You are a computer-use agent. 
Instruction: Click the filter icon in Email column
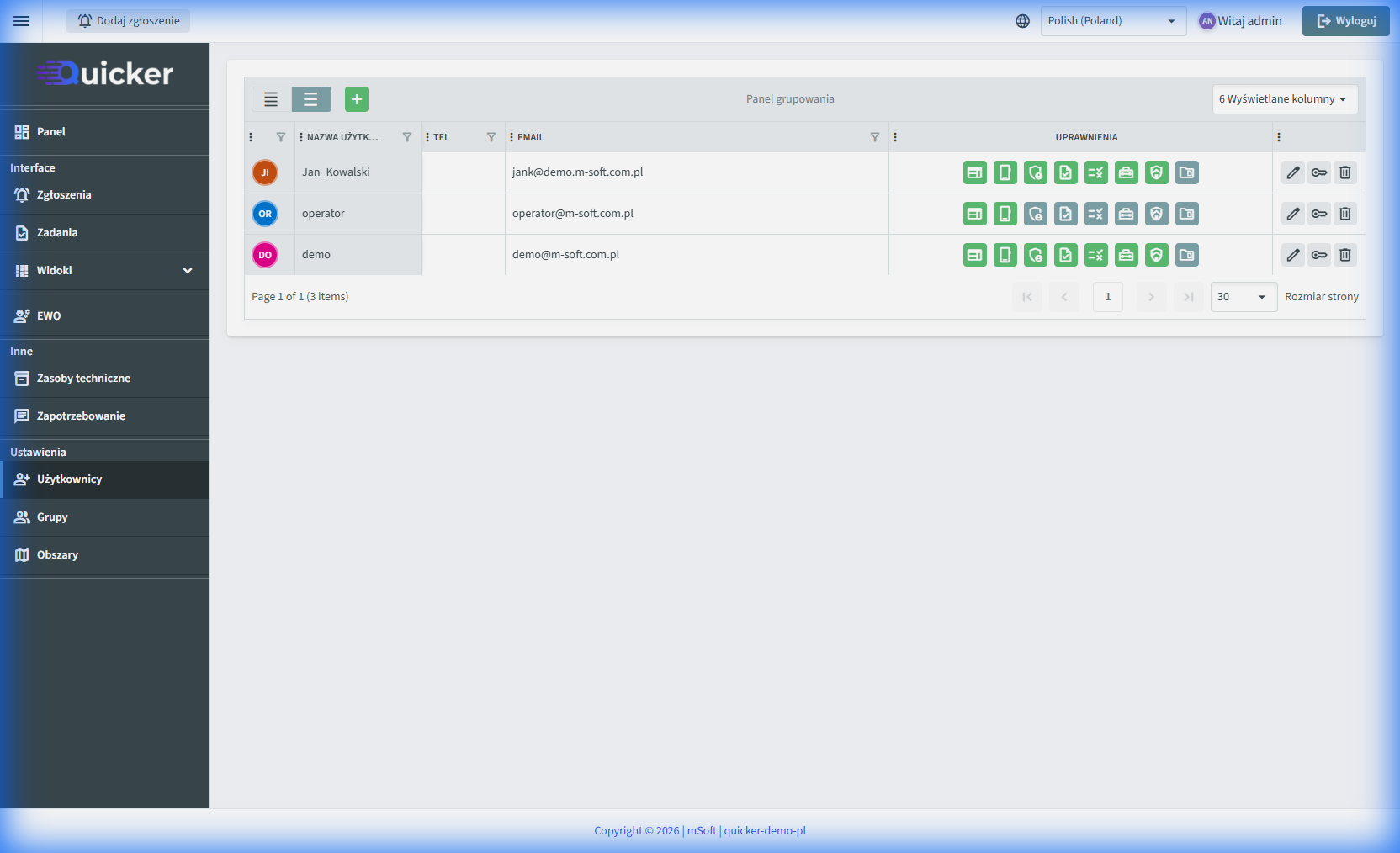(x=875, y=137)
